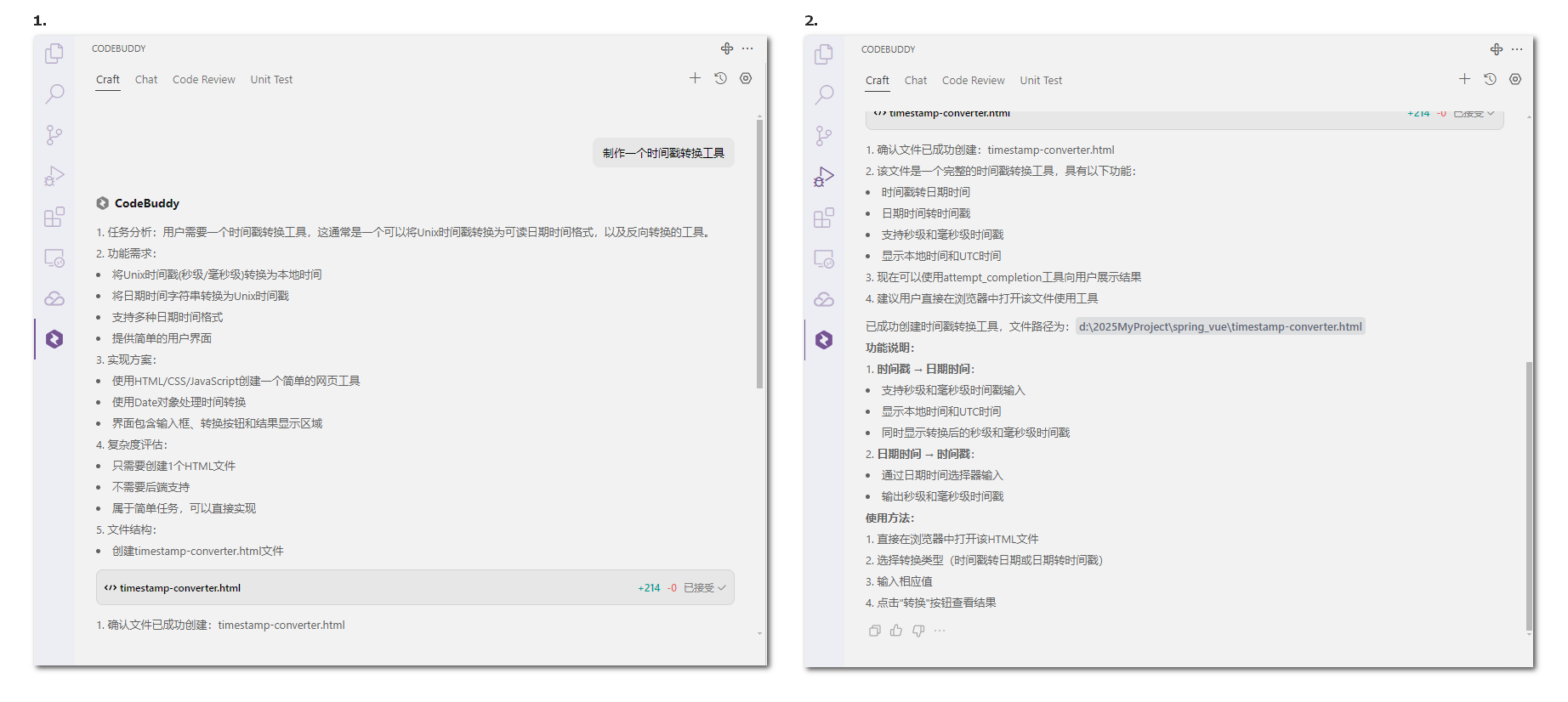Open Run and Debug icon in panel 2 sidebar
Image resolution: width=1568 pixels, height=702 pixels.
[824, 176]
